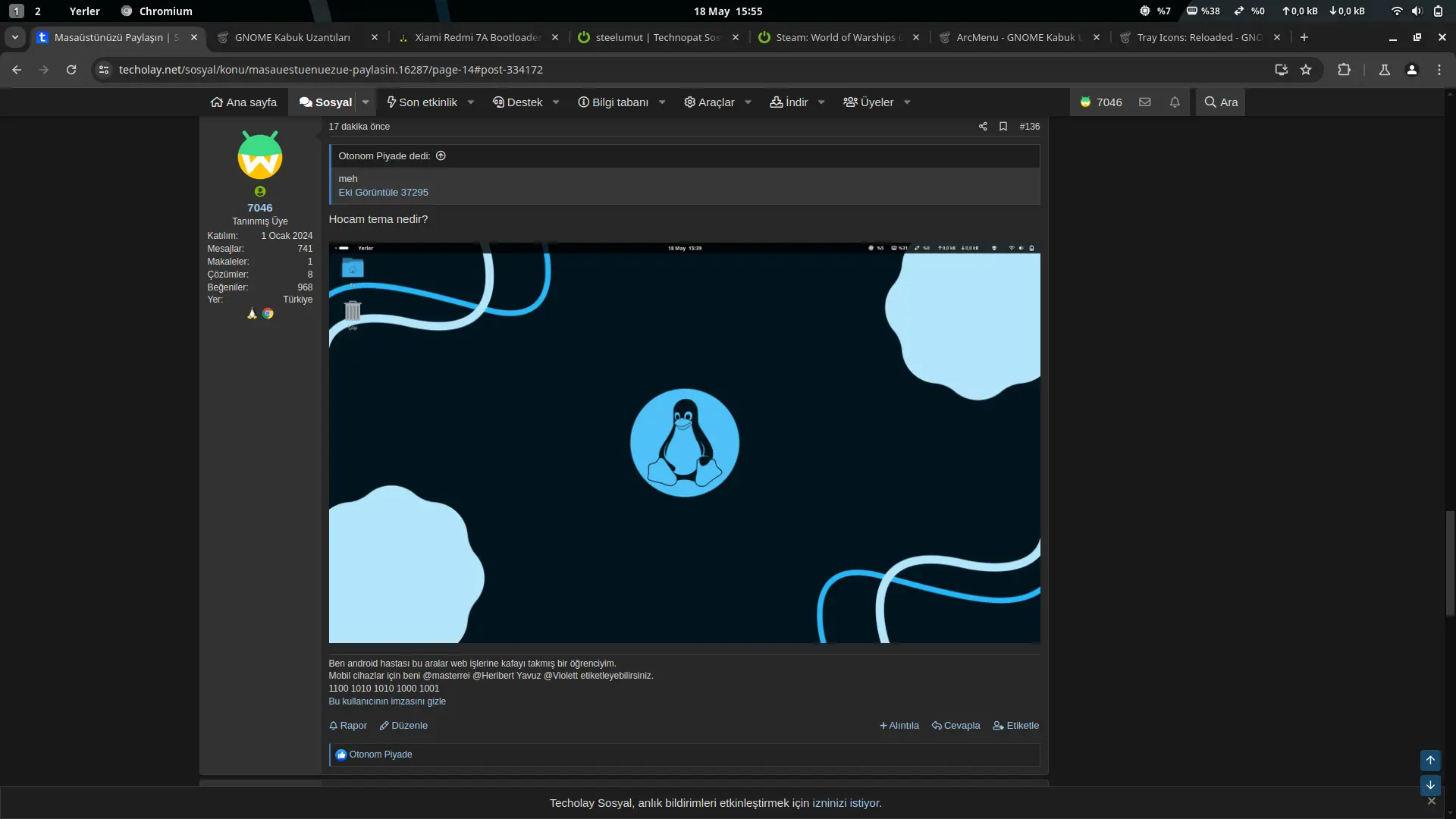1456x819 pixels.
Task: View site information icon in address bar
Action: (x=104, y=70)
